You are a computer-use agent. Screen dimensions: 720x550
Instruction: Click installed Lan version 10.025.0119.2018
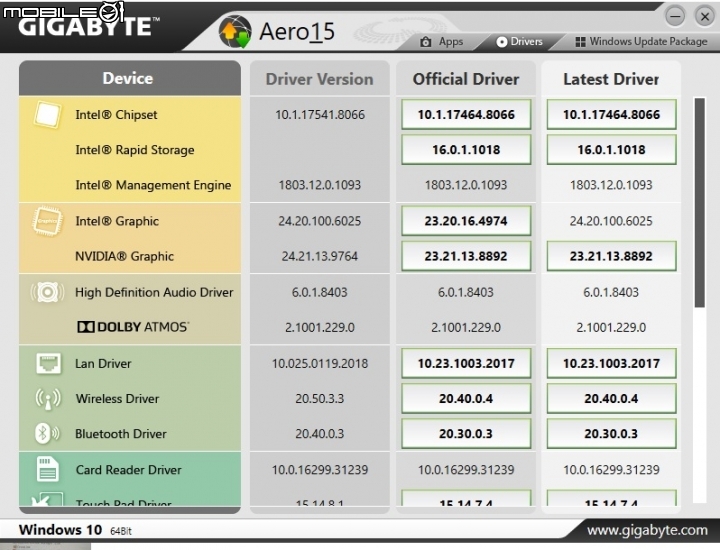click(320, 364)
